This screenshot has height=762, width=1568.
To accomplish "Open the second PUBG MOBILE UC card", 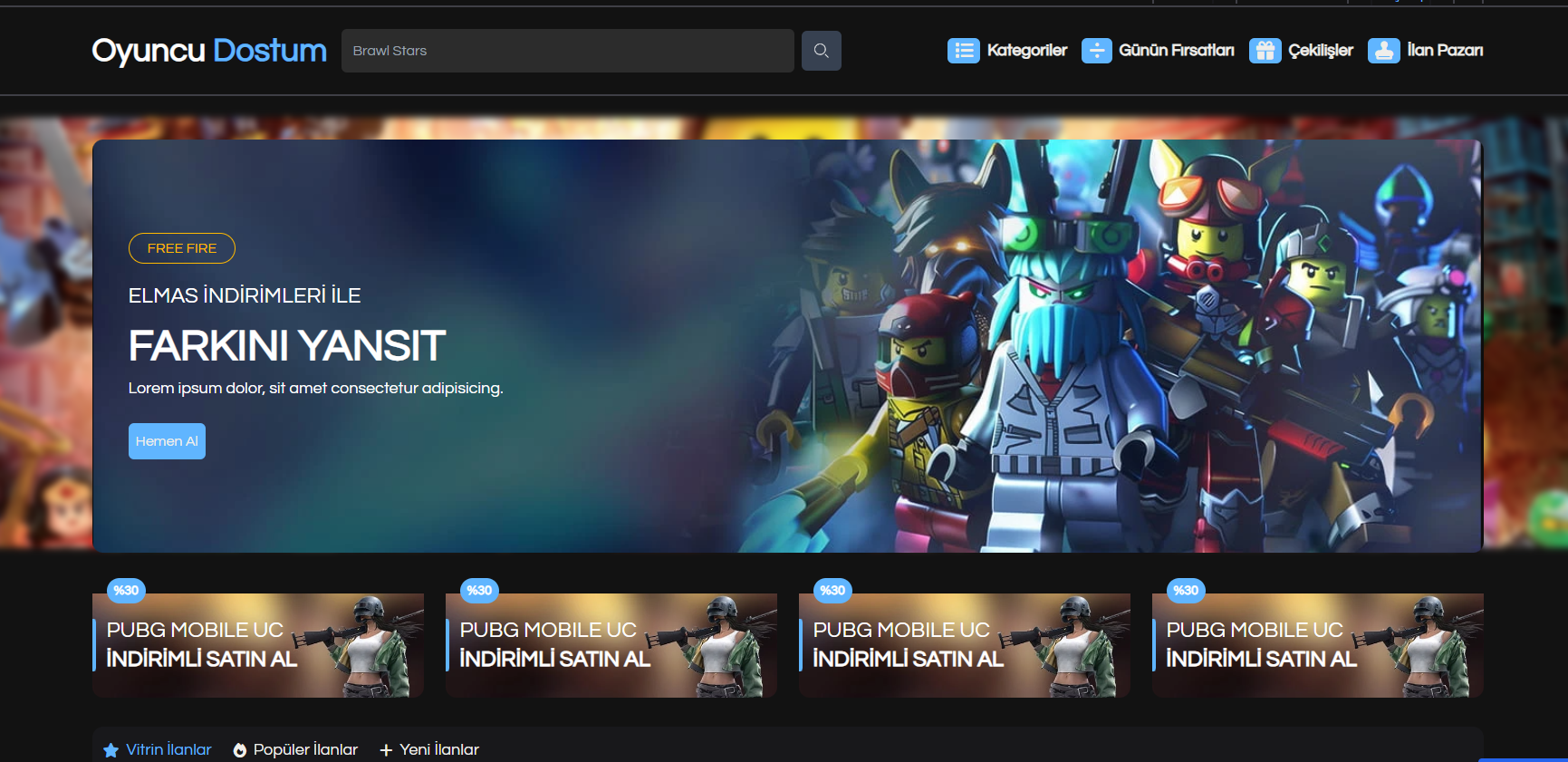I will pyautogui.click(x=611, y=645).
